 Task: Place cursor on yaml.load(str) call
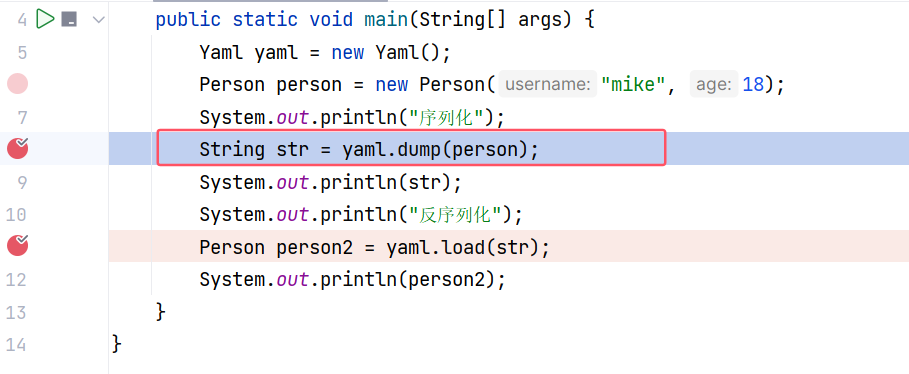462,248
